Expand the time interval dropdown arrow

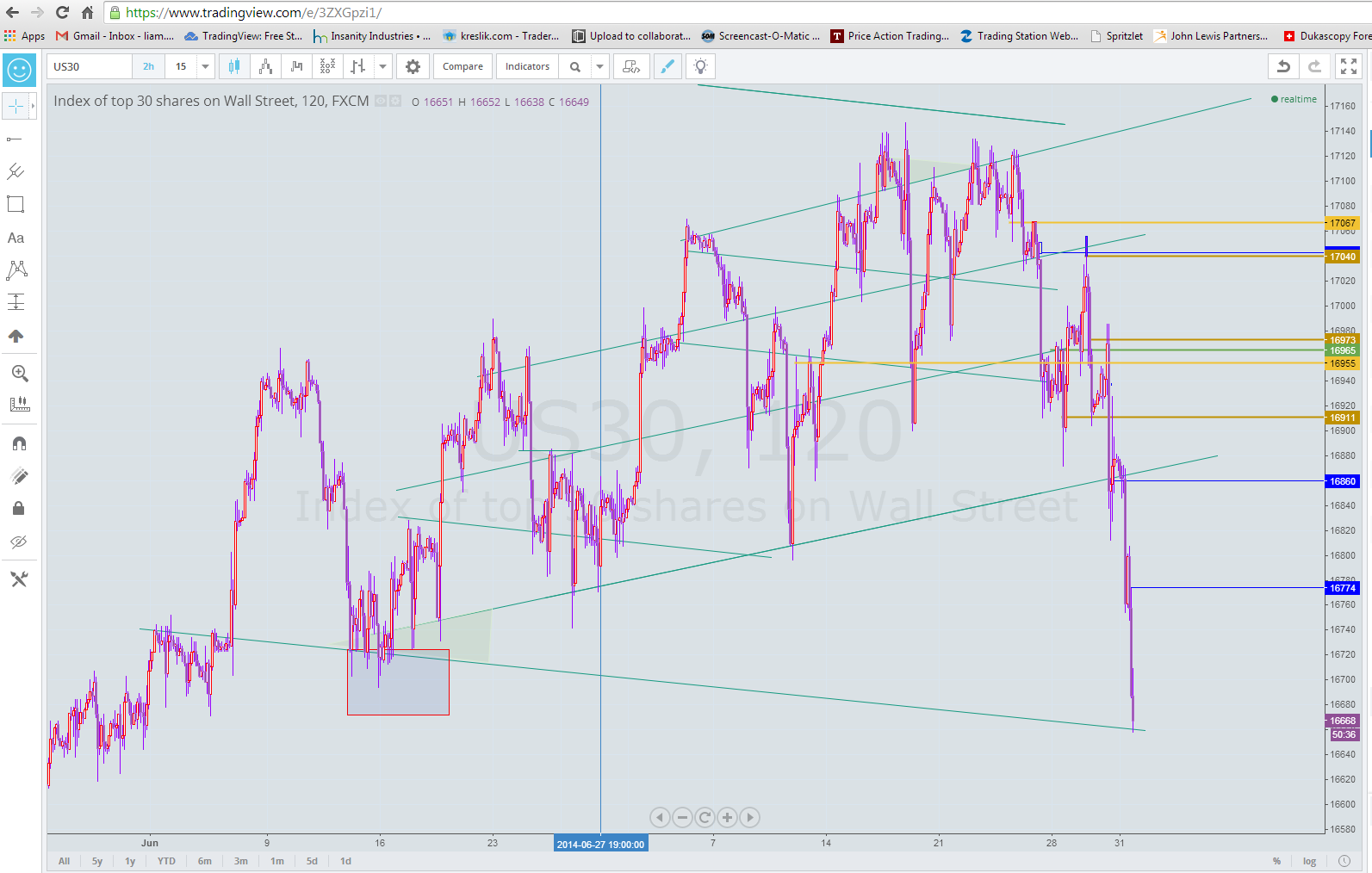point(205,66)
